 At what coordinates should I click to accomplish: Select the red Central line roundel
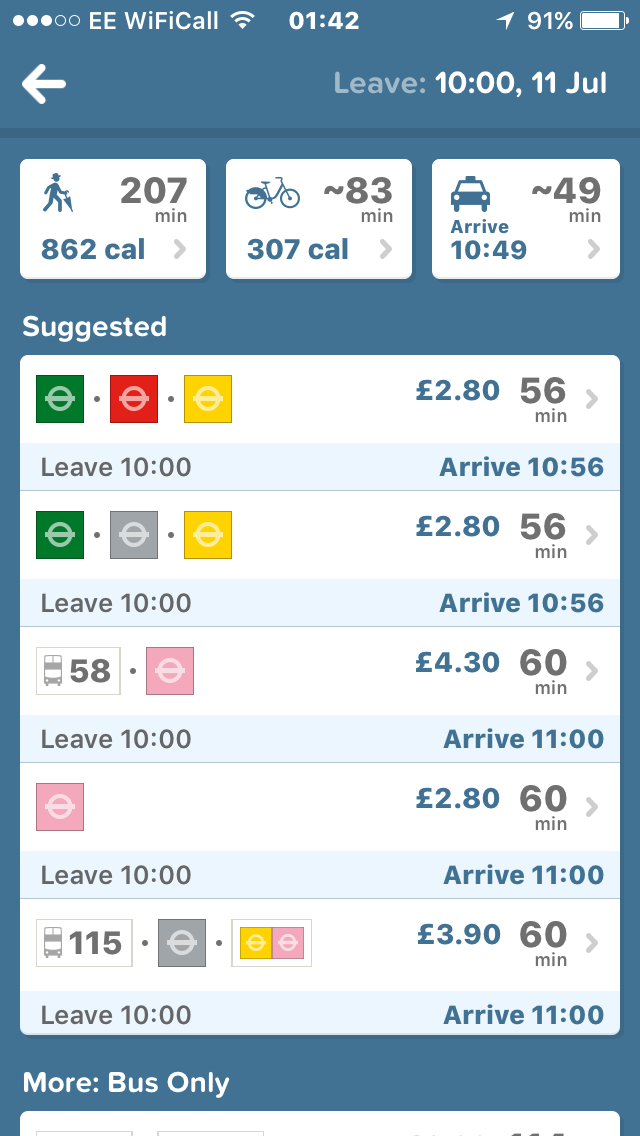[x=134, y=398]
